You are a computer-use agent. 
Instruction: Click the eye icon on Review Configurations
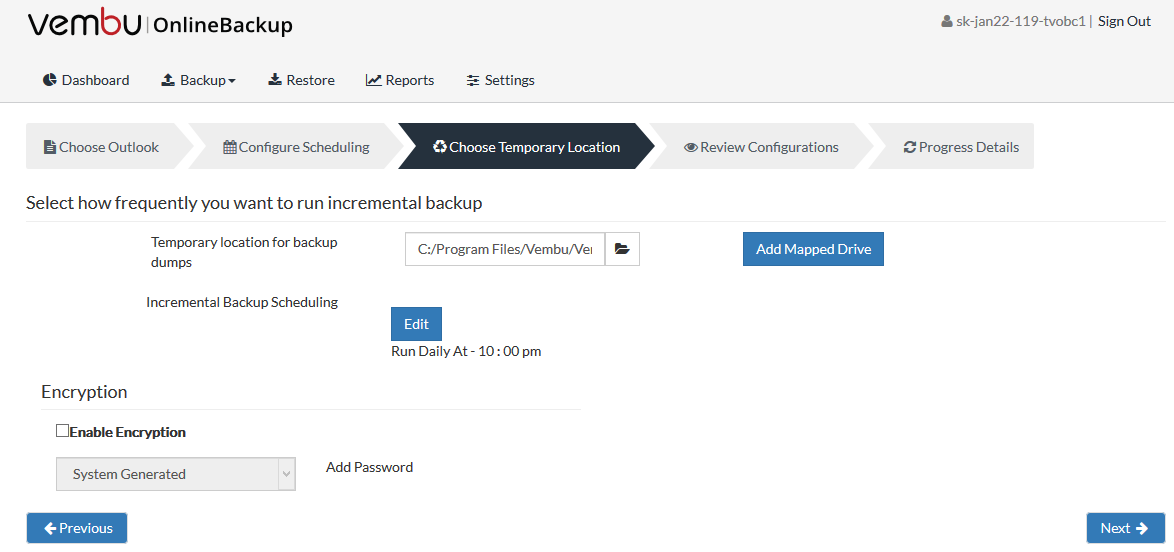(x=690, y=148)
